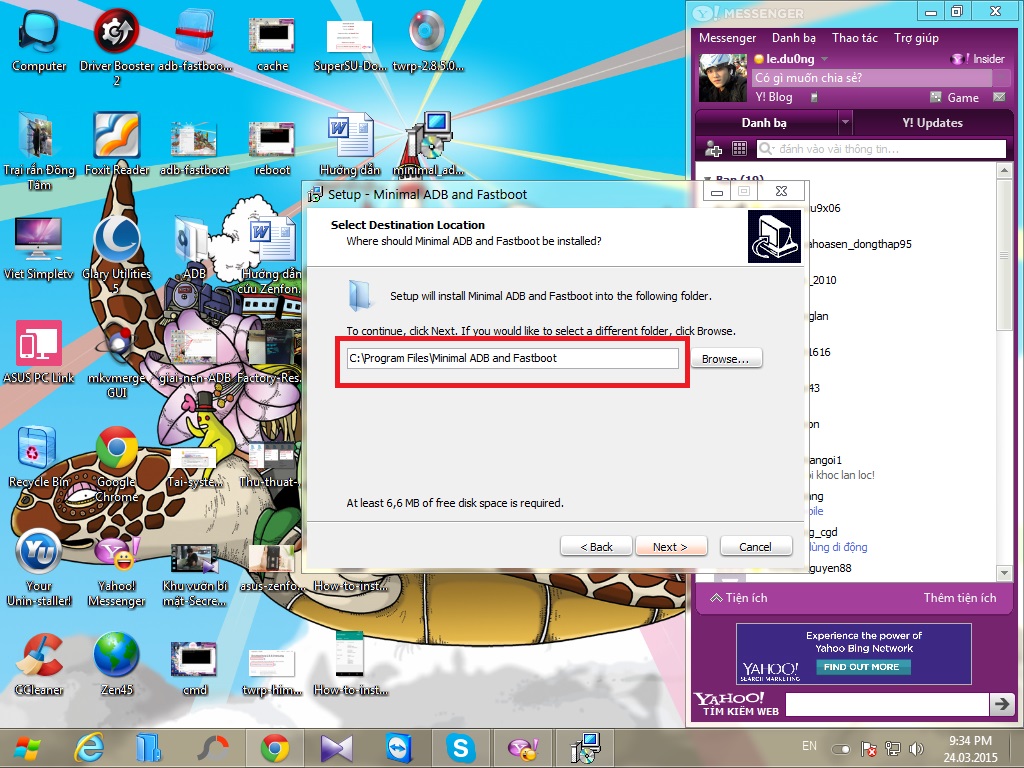Open CCleaner desktop icon
The height and width of the screenshot is (768, 1024).
tap(39, 664)
